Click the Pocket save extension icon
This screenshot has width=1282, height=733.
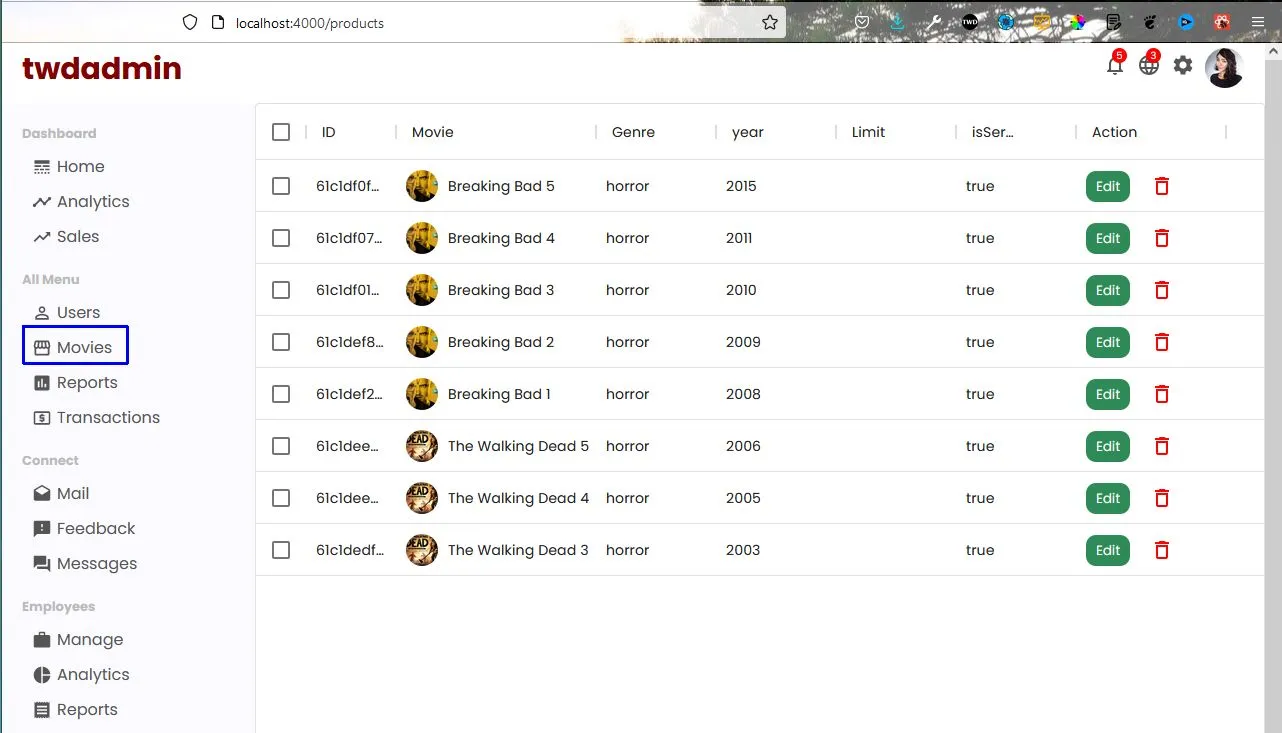coord(862,22)
